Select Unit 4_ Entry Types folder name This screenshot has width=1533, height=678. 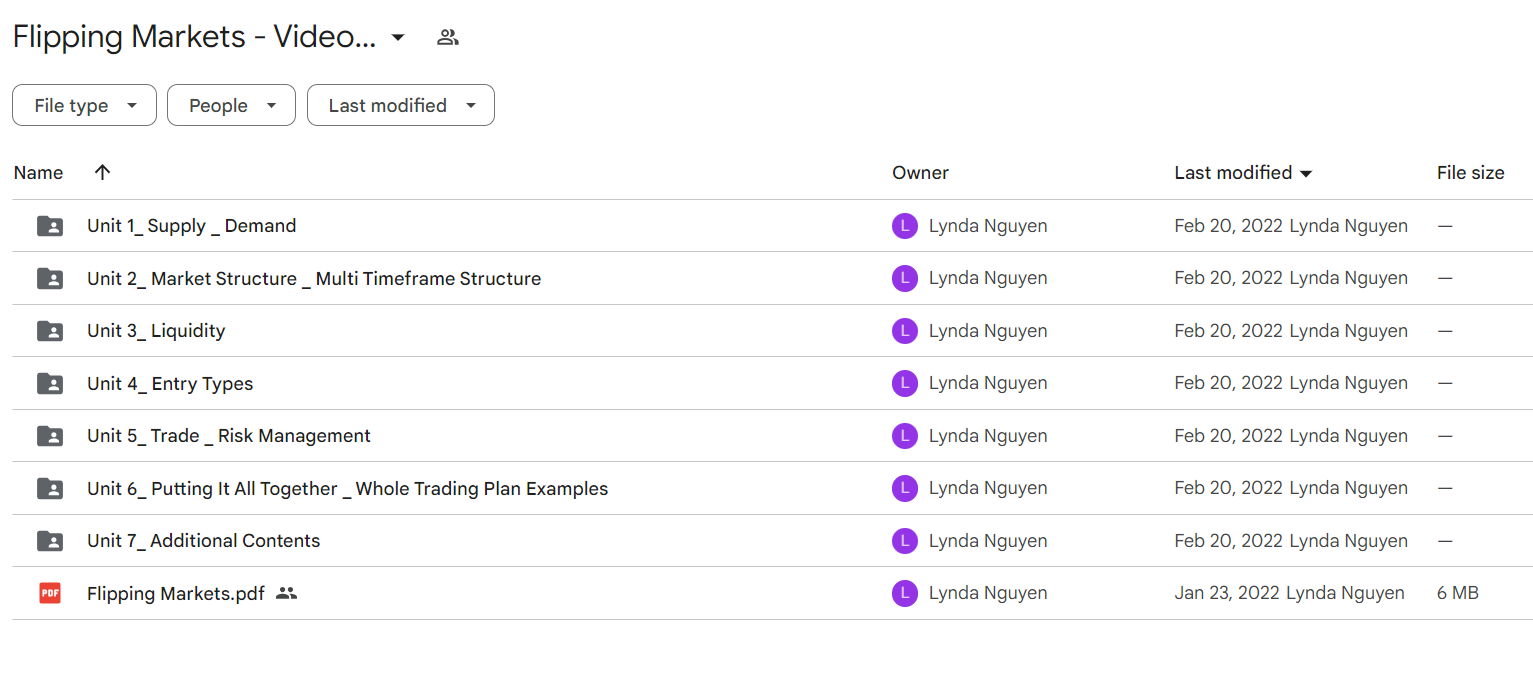[x=170, y=383]
